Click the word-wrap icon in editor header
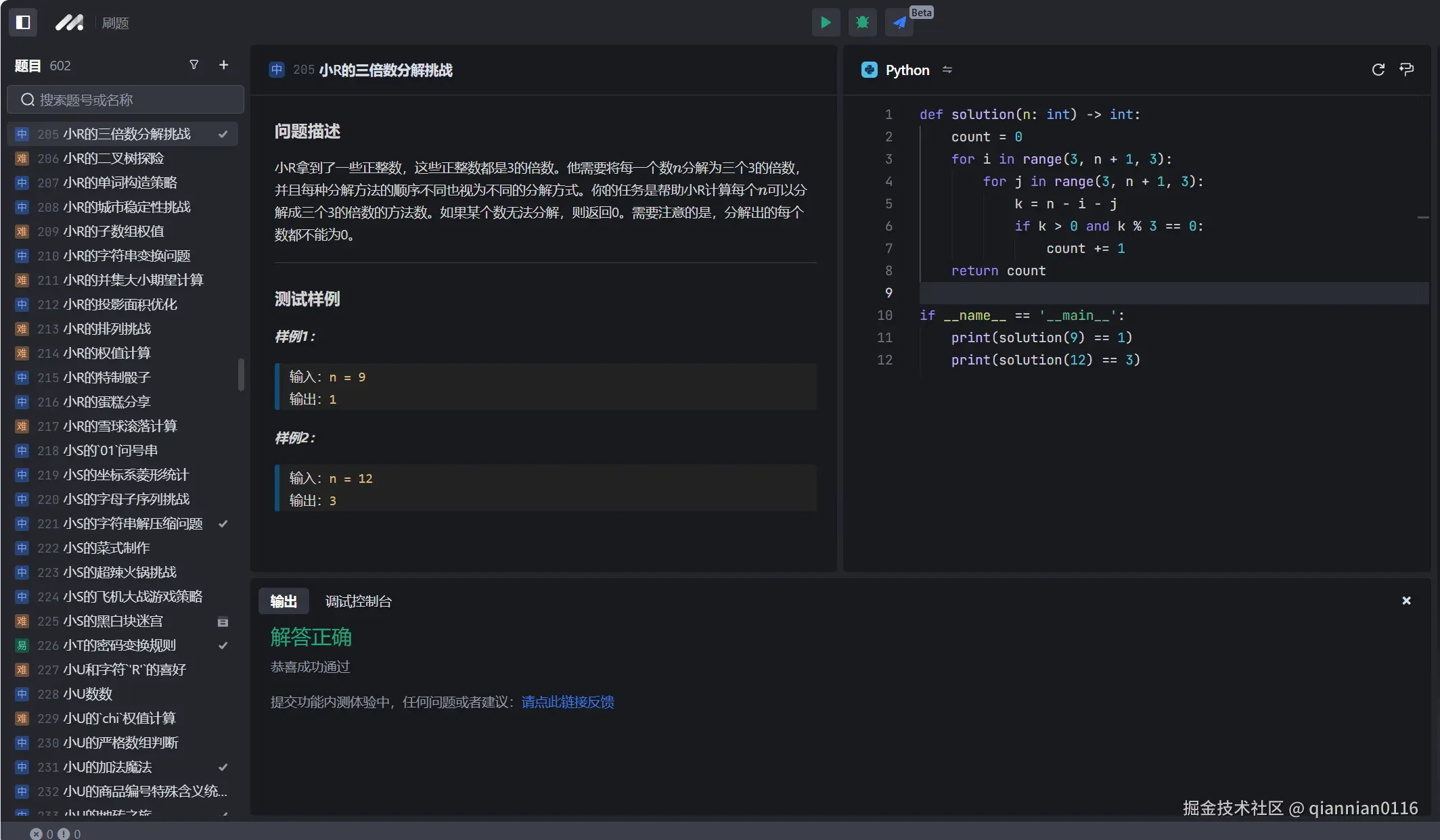Screen dimensions: 1440x840 click(x=1407, y=70)
